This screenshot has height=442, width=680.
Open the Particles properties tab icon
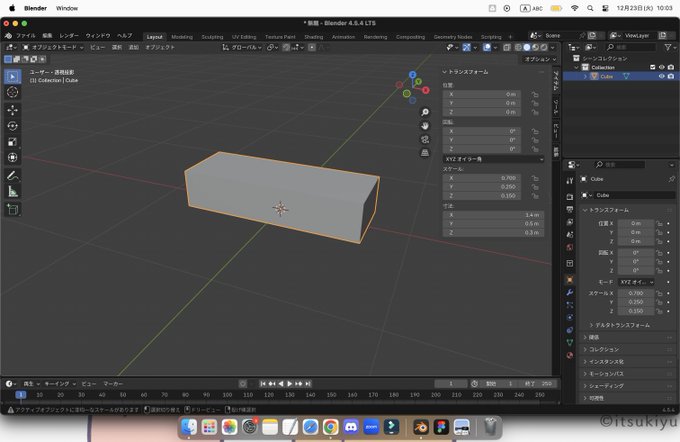click(570, 305)
